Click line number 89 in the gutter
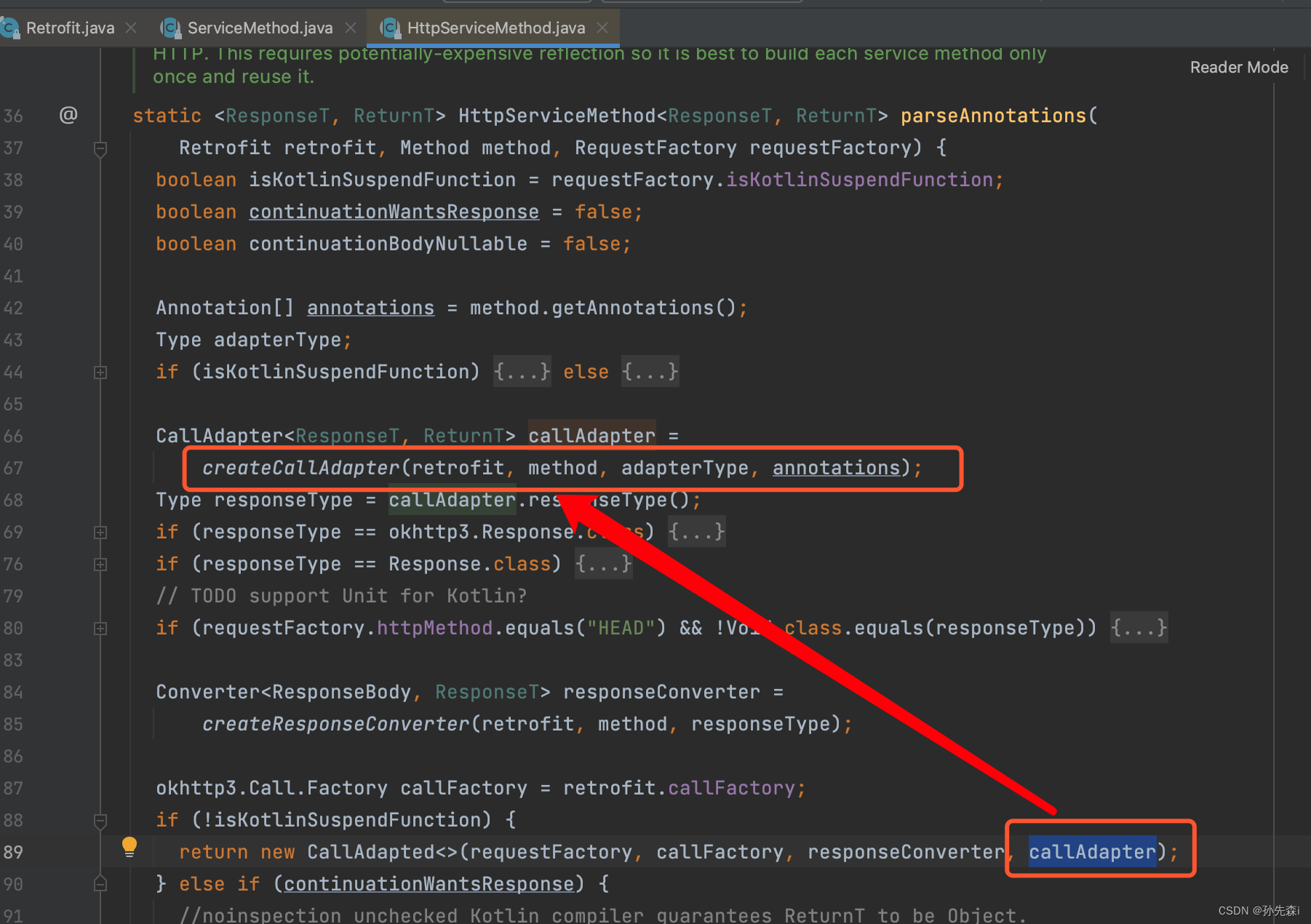Screen dimensions: 1311x924 [x=13, y=853]
